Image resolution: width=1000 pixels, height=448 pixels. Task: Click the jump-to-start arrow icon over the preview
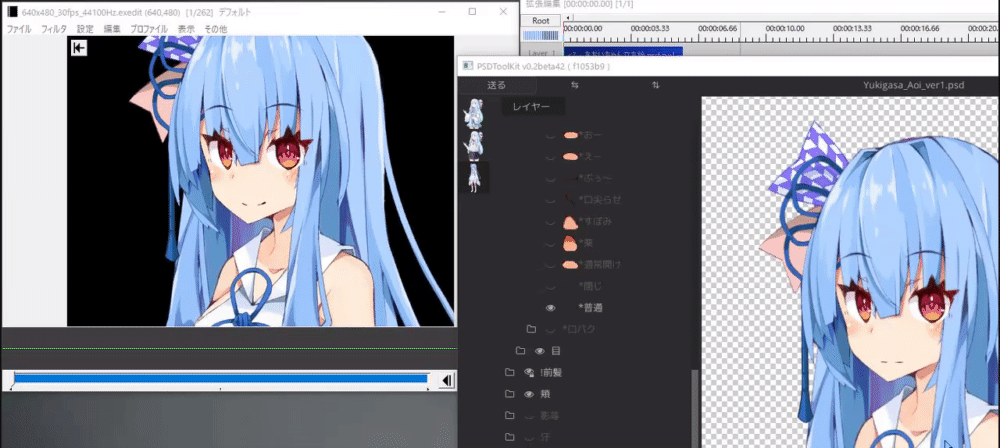point(79,48)
